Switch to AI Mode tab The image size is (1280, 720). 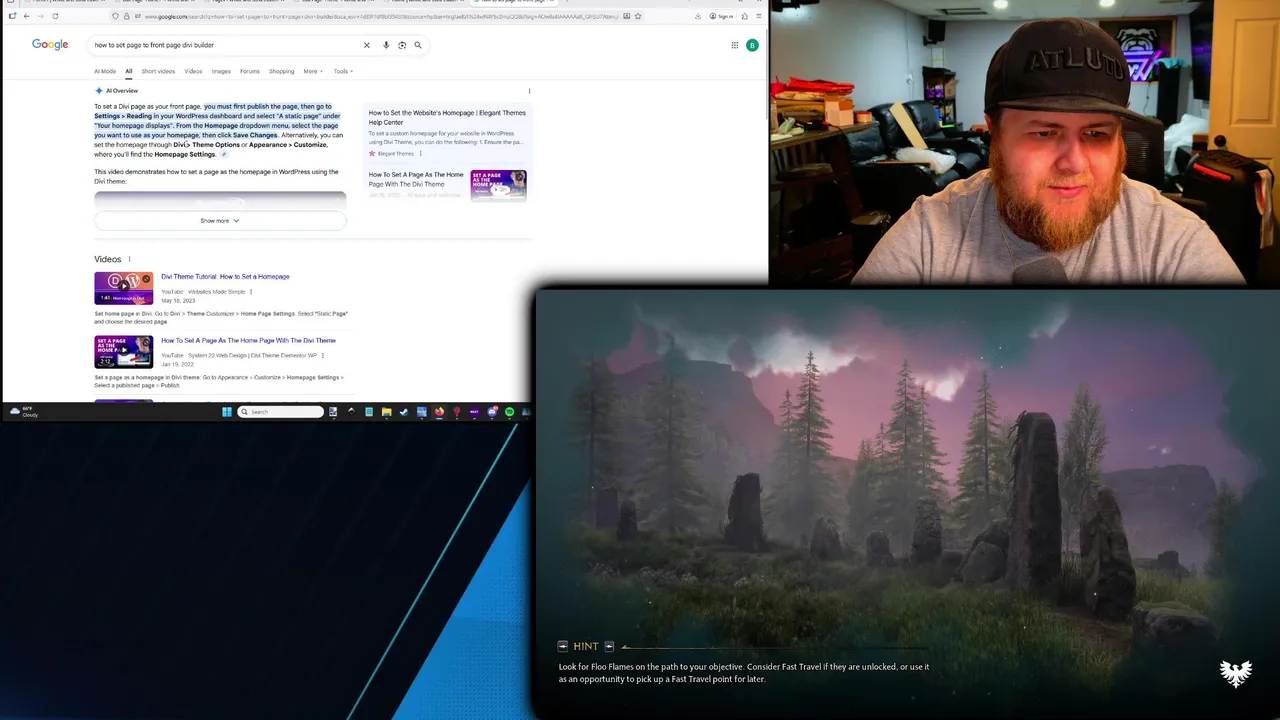click(105, 71)
